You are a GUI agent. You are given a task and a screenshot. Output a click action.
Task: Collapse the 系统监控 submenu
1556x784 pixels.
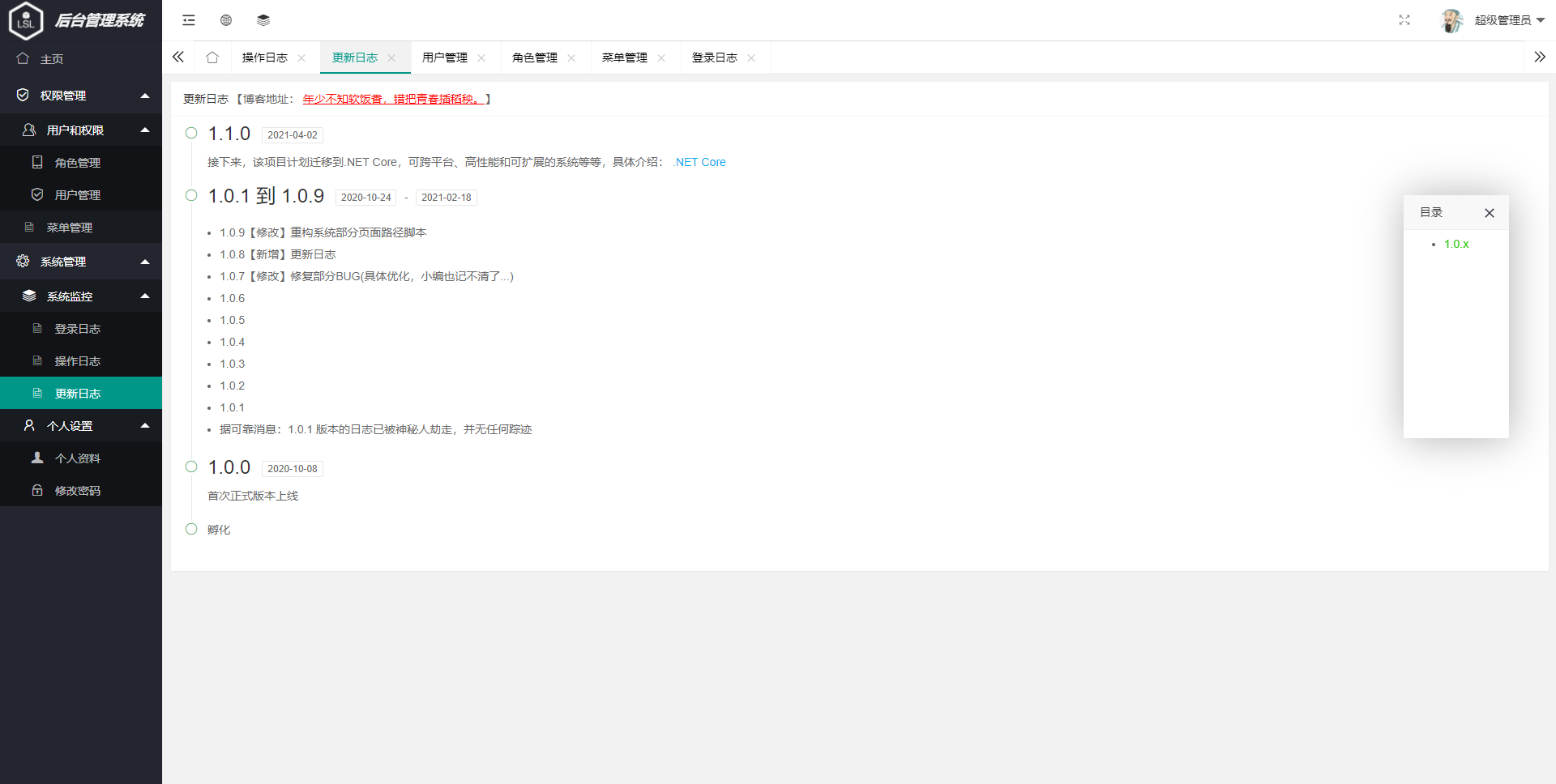point(144,296)
